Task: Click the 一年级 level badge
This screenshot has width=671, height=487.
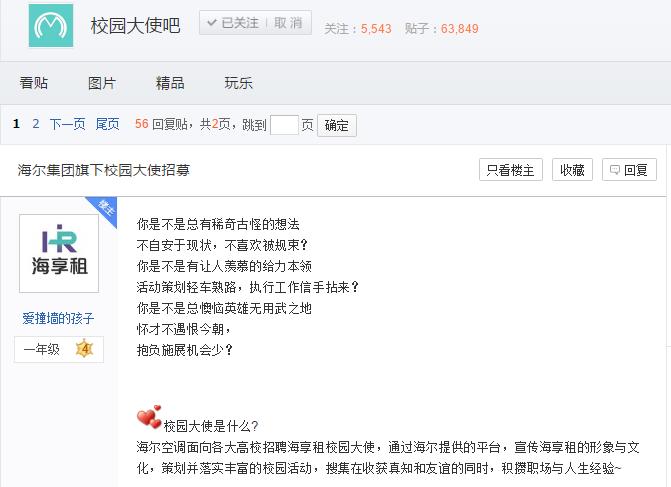Action: 59,349
